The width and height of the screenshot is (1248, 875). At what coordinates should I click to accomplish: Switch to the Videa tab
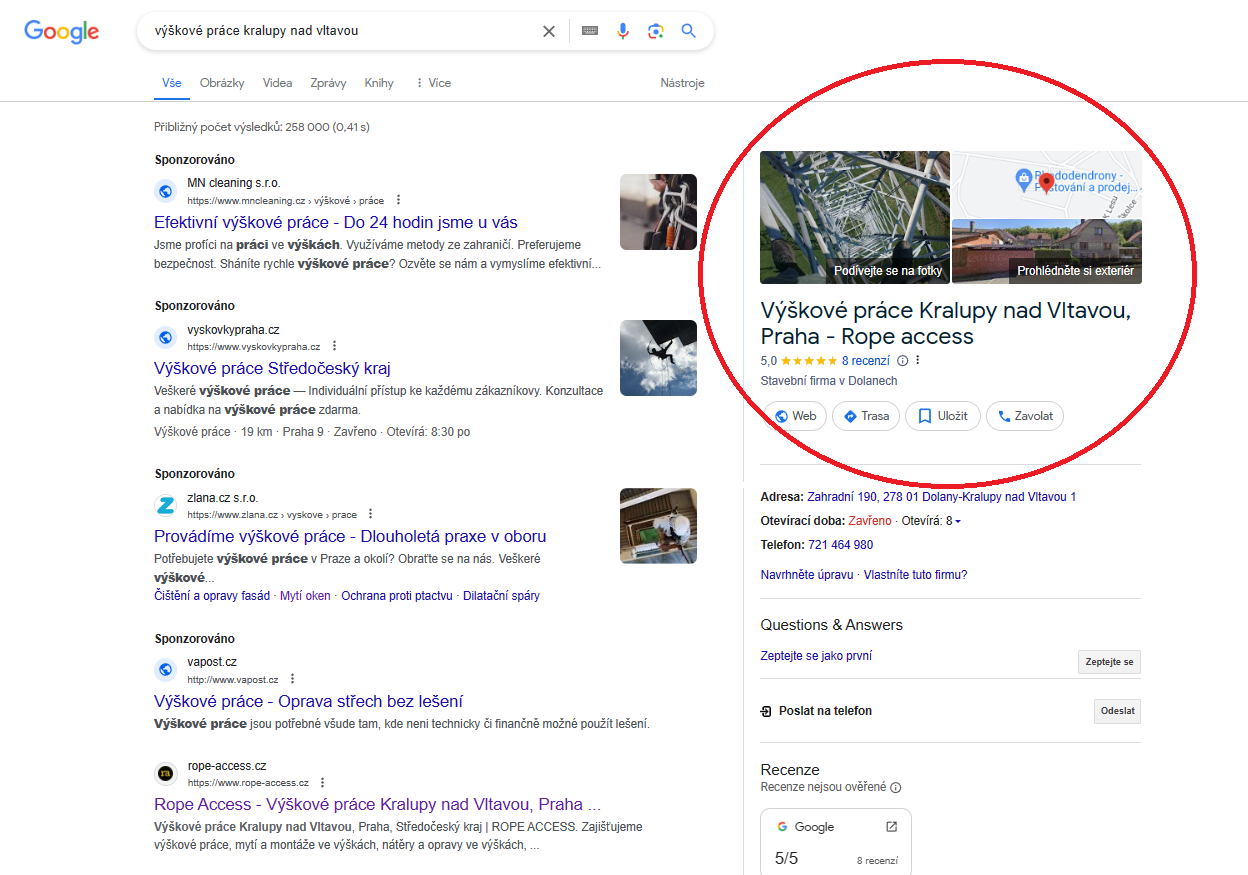278,83
